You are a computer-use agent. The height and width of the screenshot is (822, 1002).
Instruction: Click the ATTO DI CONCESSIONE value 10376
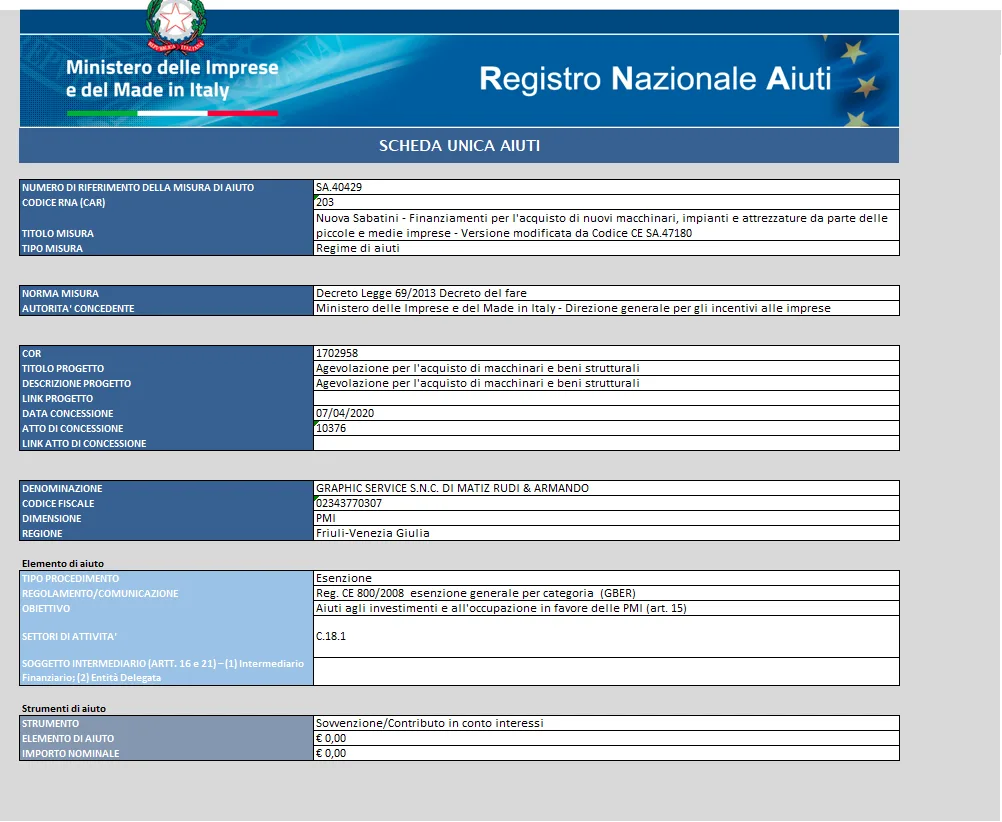tap(606, 428)
